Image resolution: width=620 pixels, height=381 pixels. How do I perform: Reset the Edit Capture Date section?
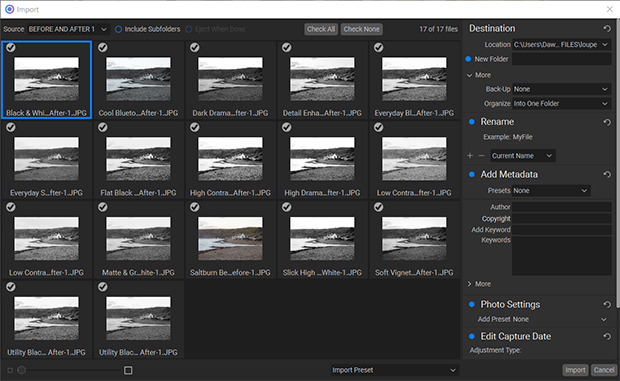607,336
